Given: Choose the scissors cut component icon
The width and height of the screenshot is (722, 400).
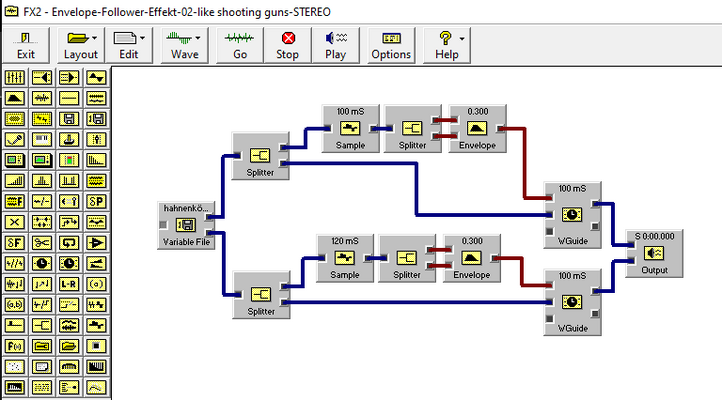Looking at the screenshot, I should click(x=42, y=243).
